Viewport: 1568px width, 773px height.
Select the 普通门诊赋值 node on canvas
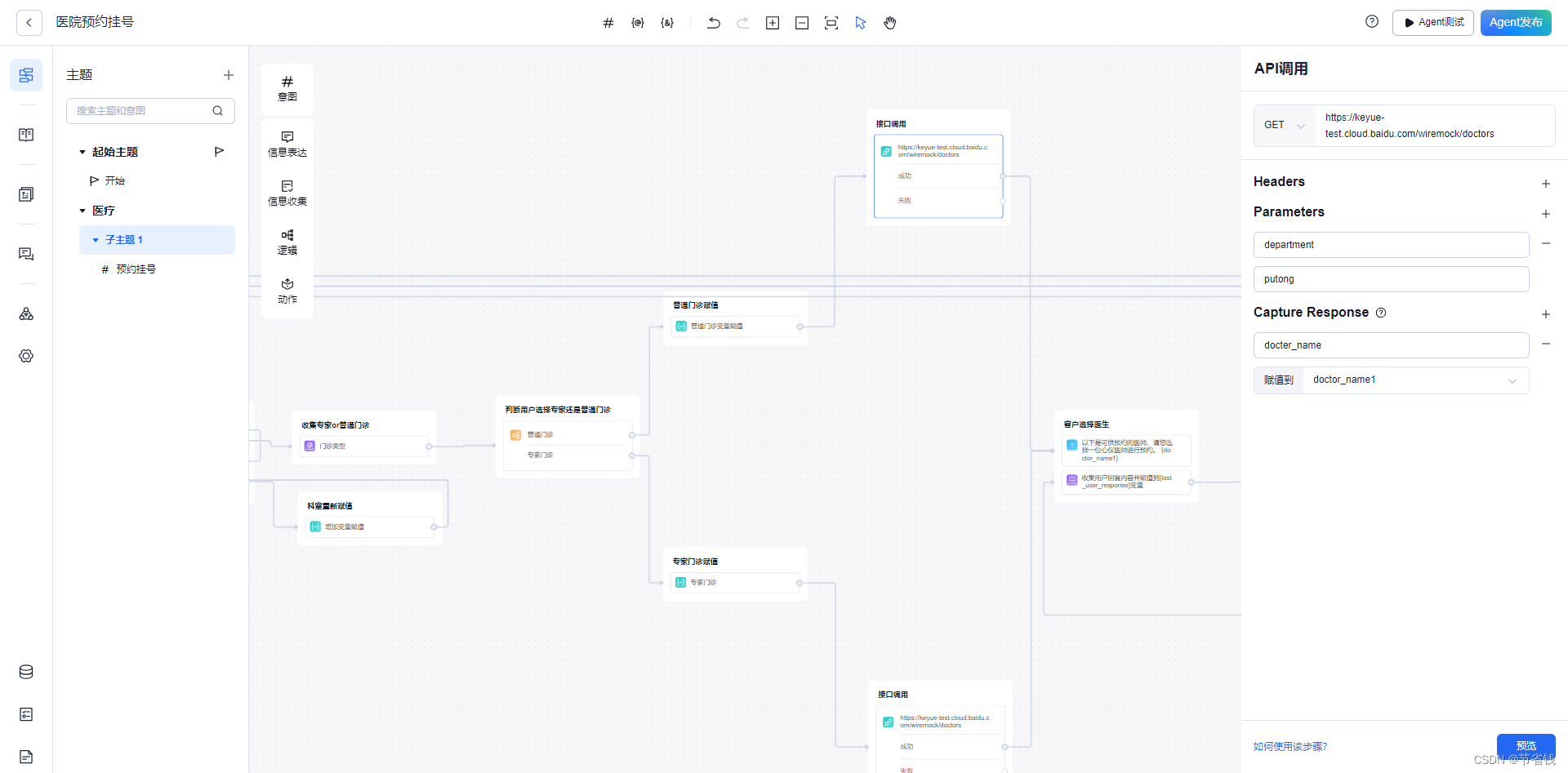[736, 319]
